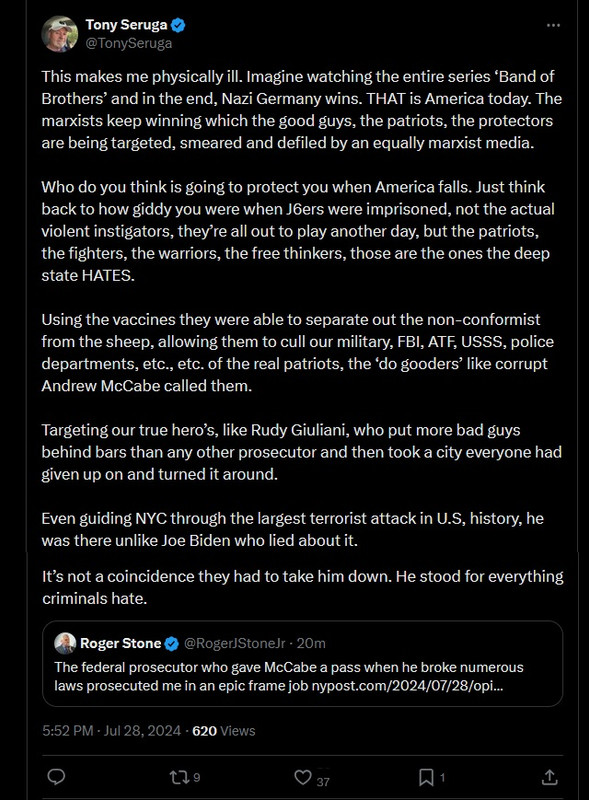Open the quoted Roger Stone post text
The image size is (589, 800).
tap(289, 676)
